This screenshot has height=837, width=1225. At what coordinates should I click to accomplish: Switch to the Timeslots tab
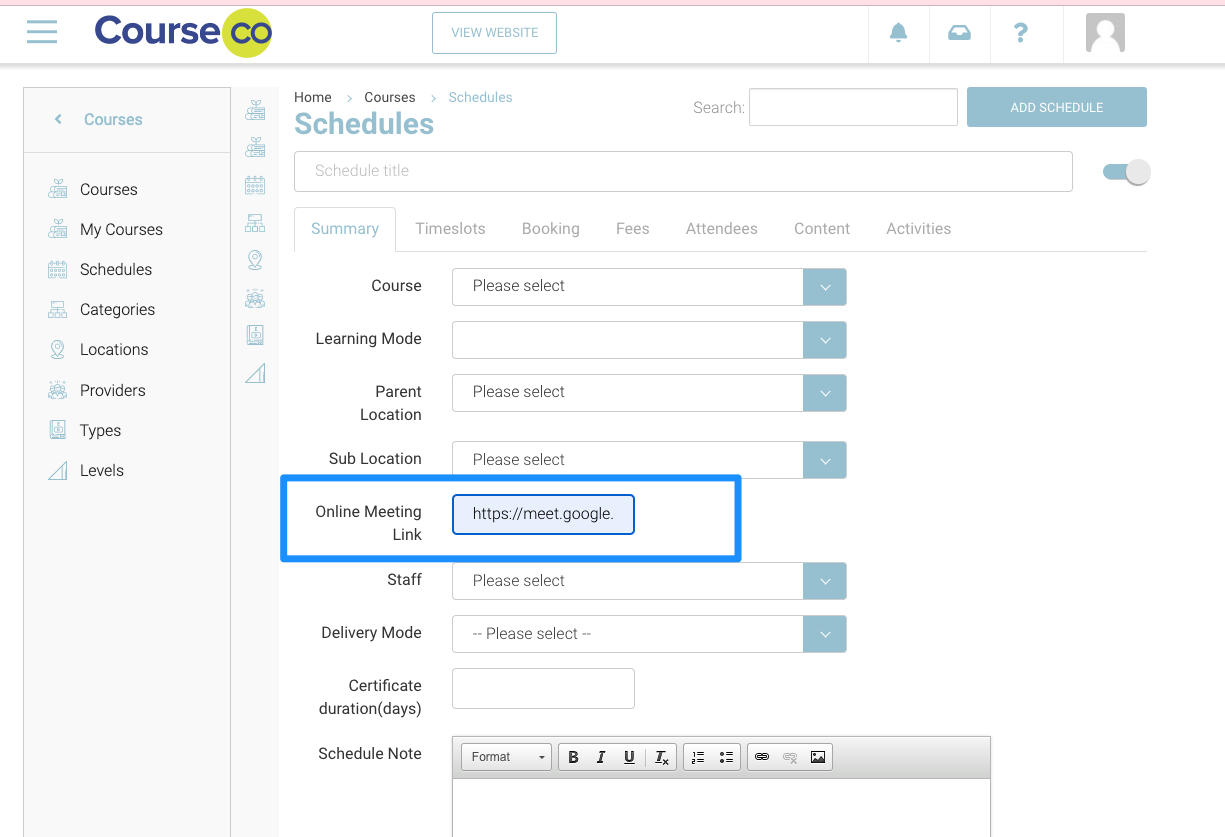450,229
